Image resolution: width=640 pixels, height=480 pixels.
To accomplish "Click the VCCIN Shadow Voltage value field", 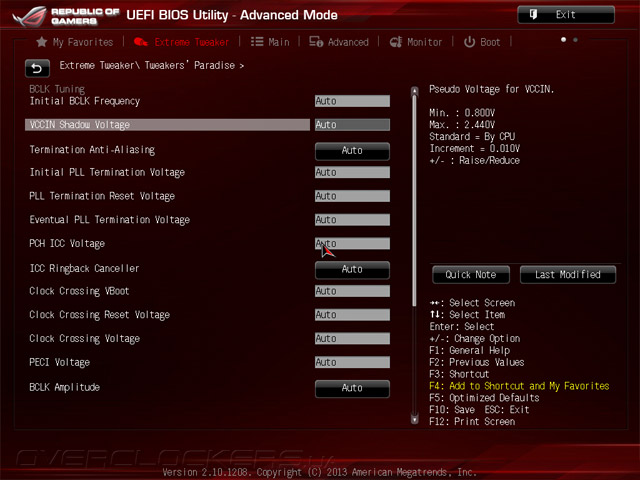I will (352, 124).
